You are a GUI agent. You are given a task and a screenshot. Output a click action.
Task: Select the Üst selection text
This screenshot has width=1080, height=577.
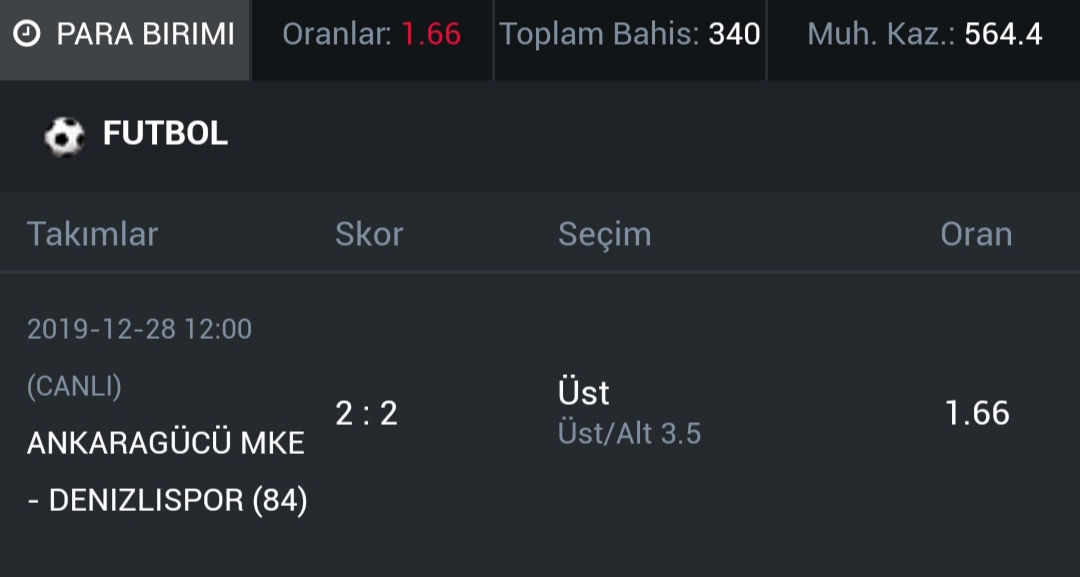click(x=583, y=392)
